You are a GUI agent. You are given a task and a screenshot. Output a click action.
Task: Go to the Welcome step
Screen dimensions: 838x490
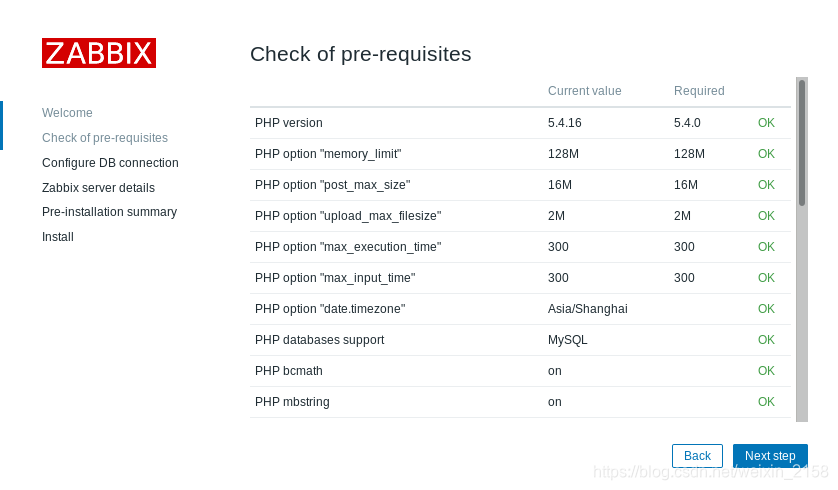(x=67, y=113)
